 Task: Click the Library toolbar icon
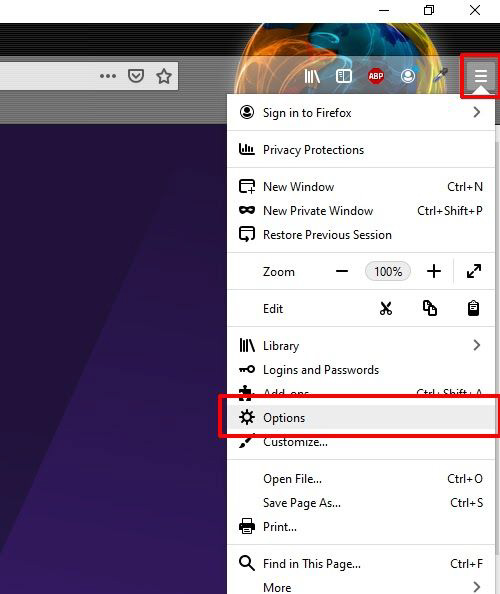click(x=312, y=76)
